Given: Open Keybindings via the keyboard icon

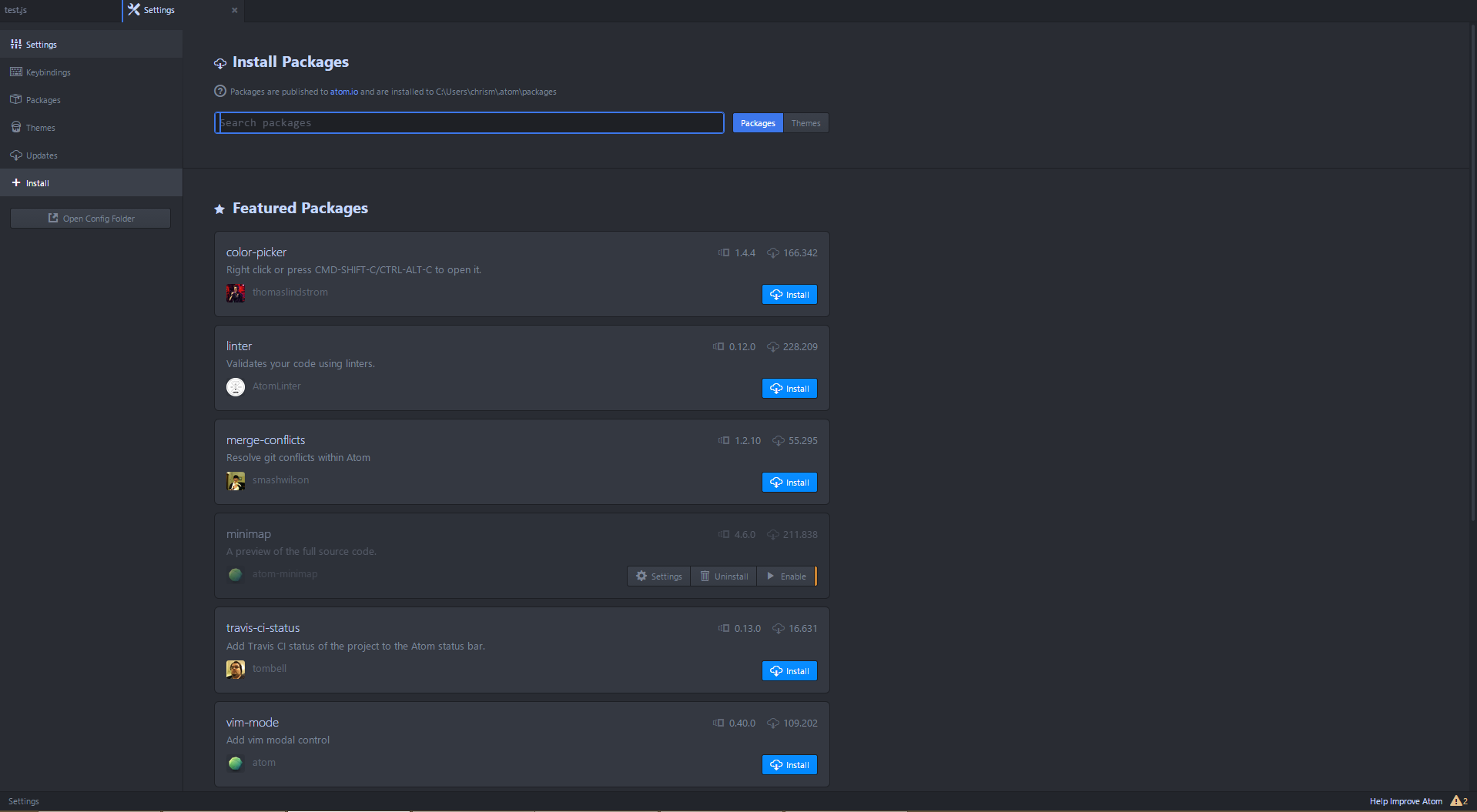Looking at the screenshot, I should (x=16, y=72).
